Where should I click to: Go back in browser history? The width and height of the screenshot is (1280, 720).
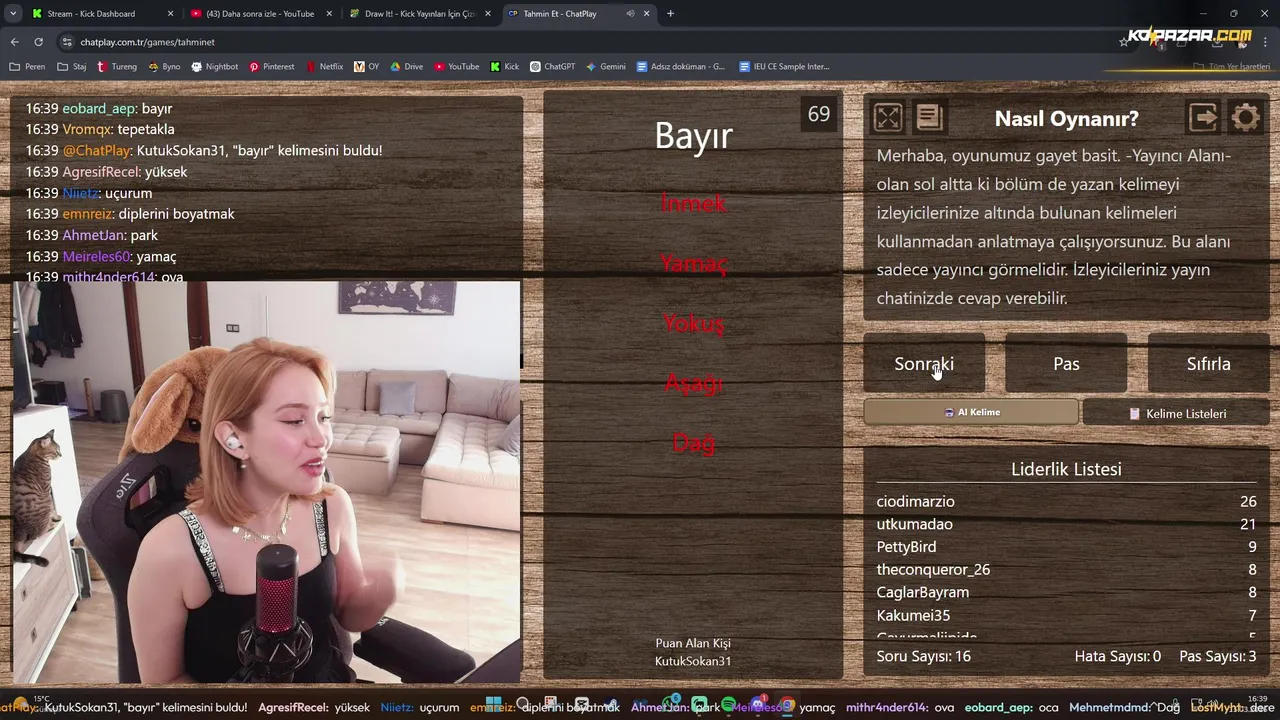pos(14,42)
